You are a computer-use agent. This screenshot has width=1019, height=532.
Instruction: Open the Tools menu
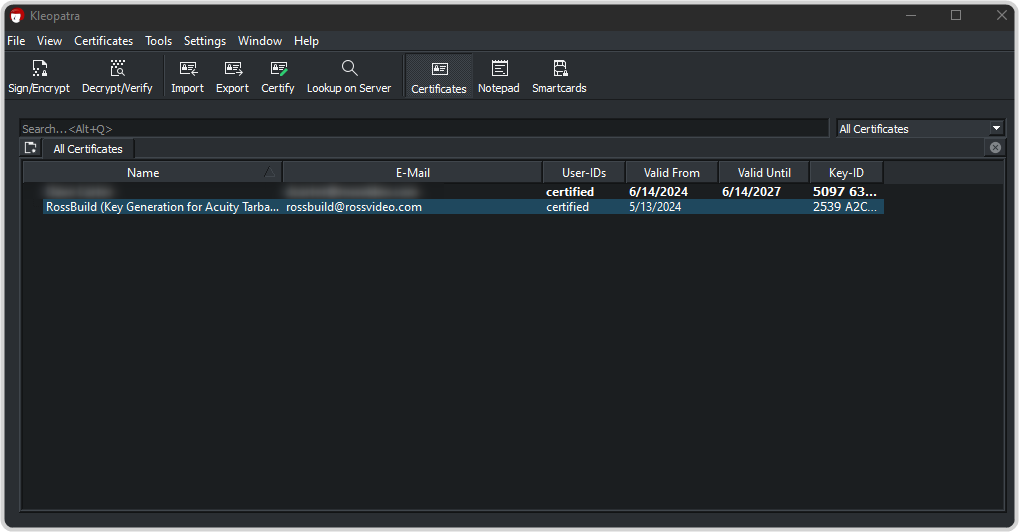(158, 41)
